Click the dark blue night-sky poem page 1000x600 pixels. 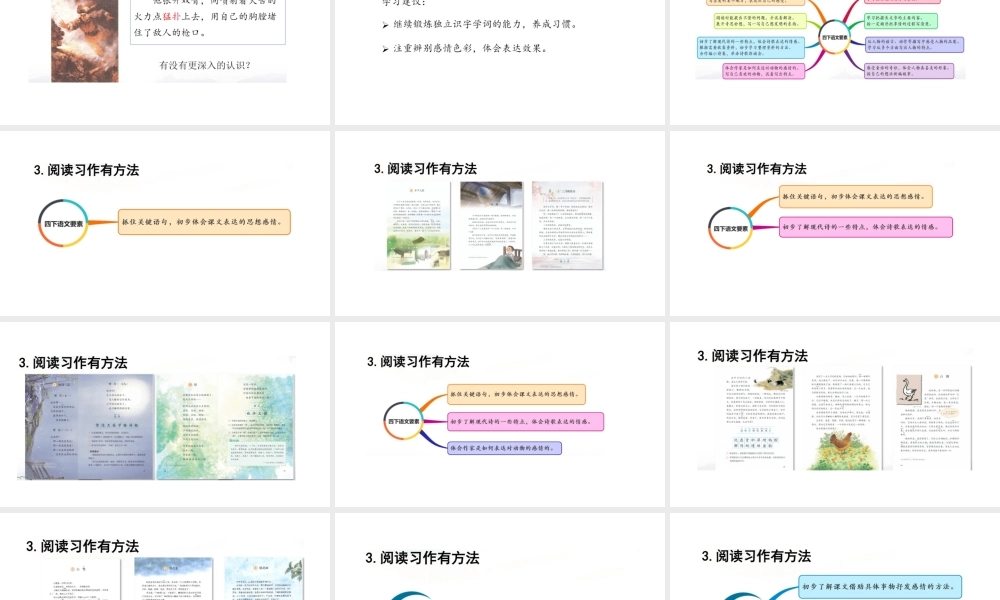point(89,427)
